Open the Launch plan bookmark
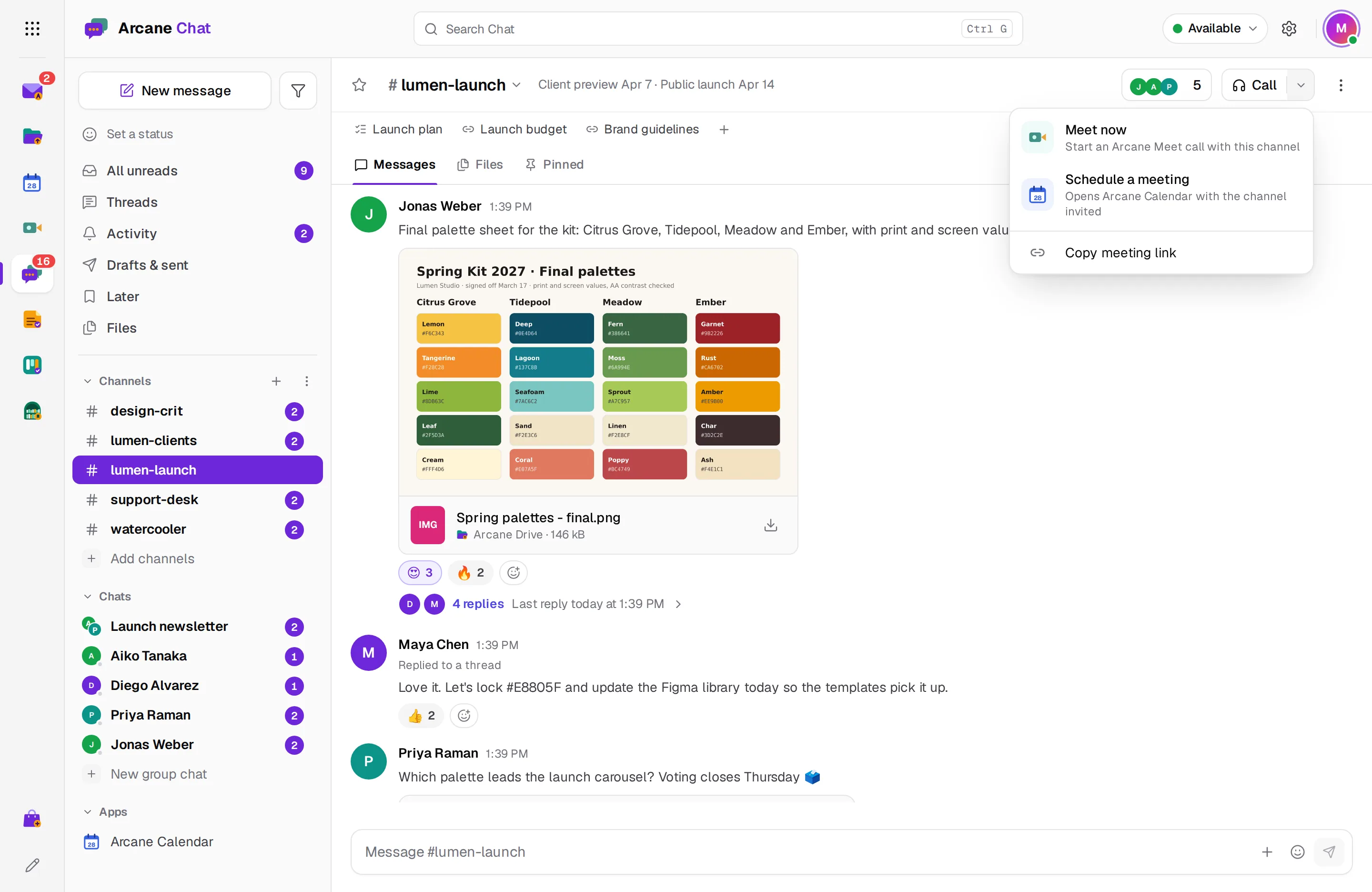This screenshot has height=892, width=1372. tap(399, 130)
